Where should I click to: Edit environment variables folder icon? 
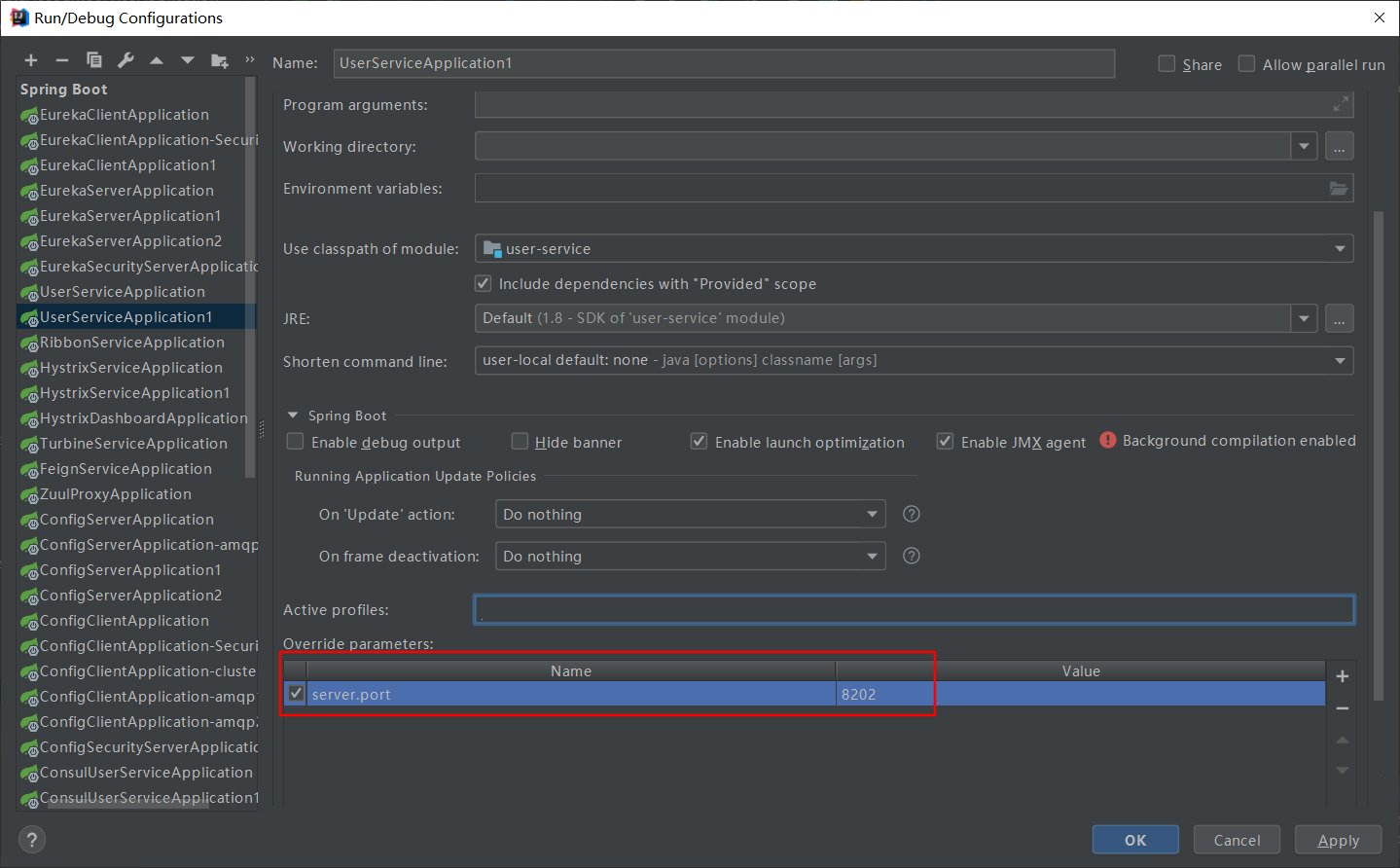point(1340,189)
